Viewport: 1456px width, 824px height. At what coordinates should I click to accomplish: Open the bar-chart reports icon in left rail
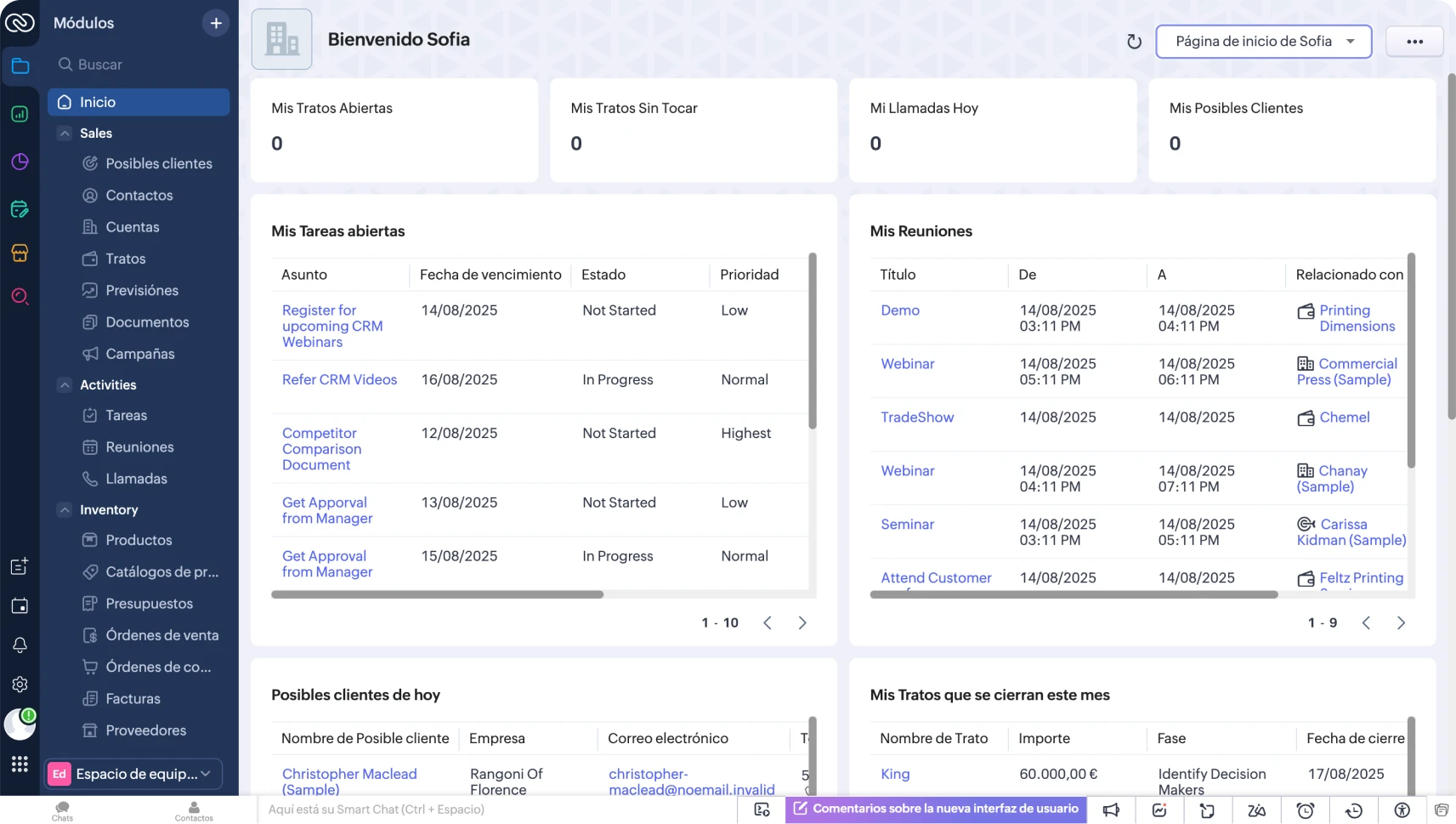(20, 114)
